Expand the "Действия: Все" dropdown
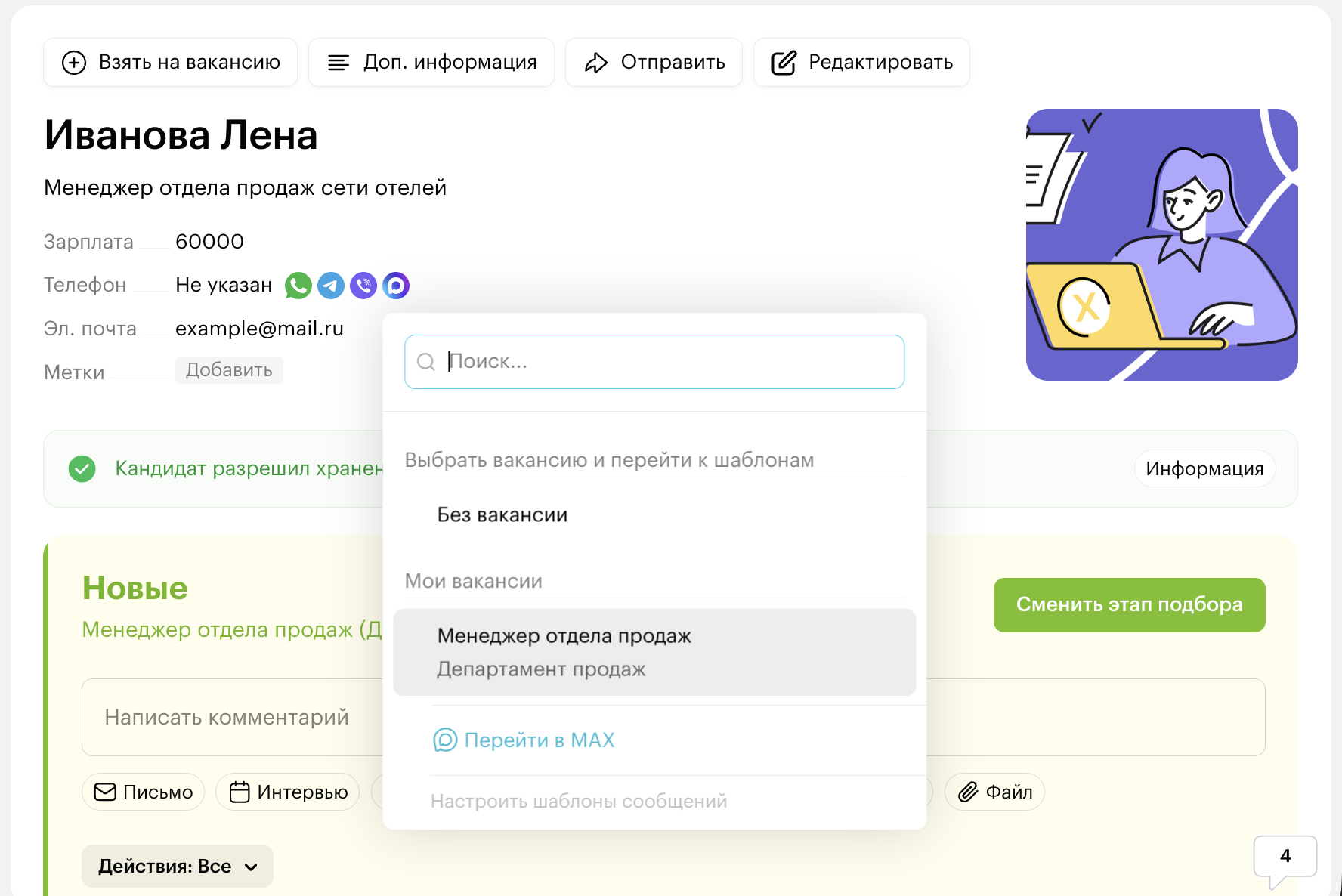Screen dimensions: 1342x896 (178, 866)
